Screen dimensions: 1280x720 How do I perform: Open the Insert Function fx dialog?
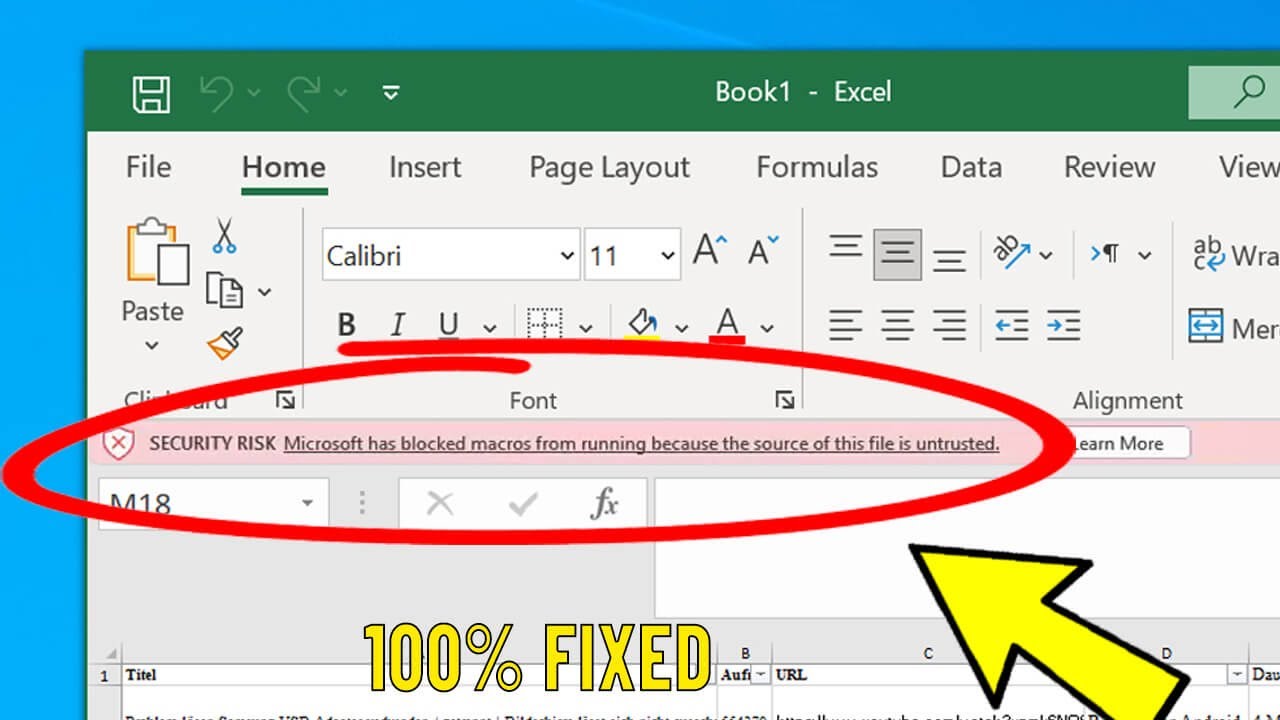[x=604, y=504]
